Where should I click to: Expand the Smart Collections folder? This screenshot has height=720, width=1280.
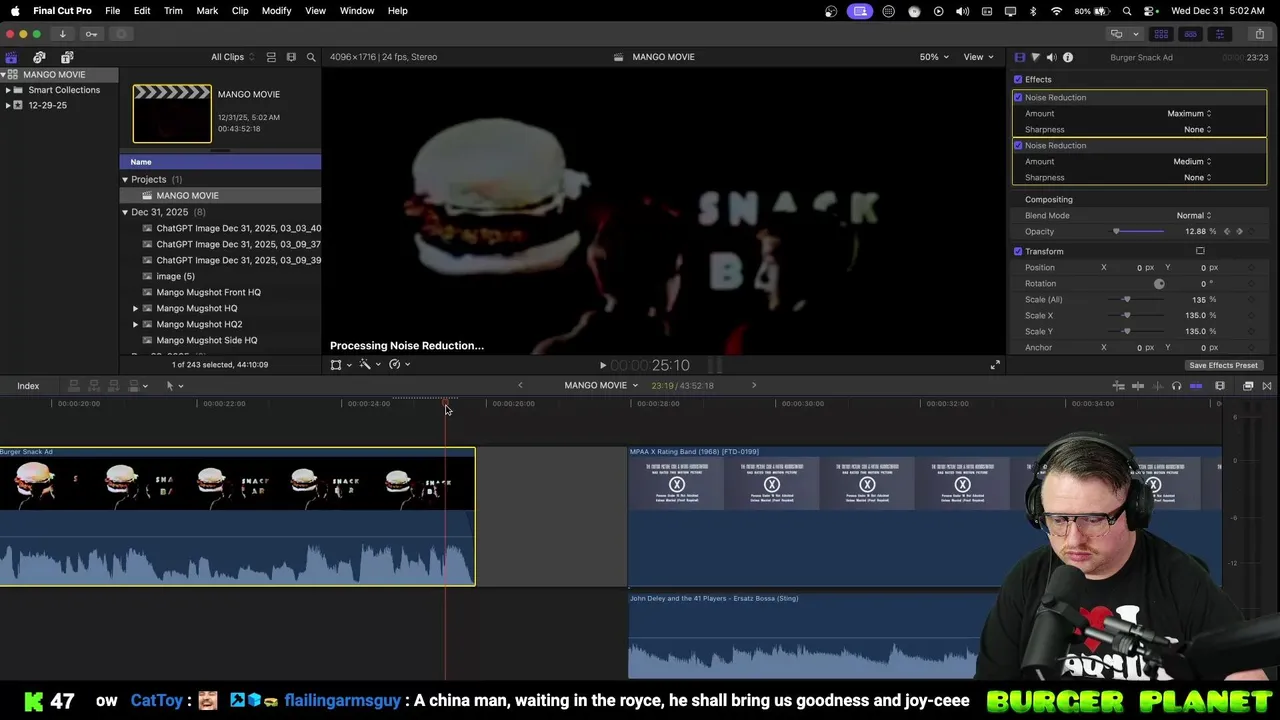tap(8, 90)
